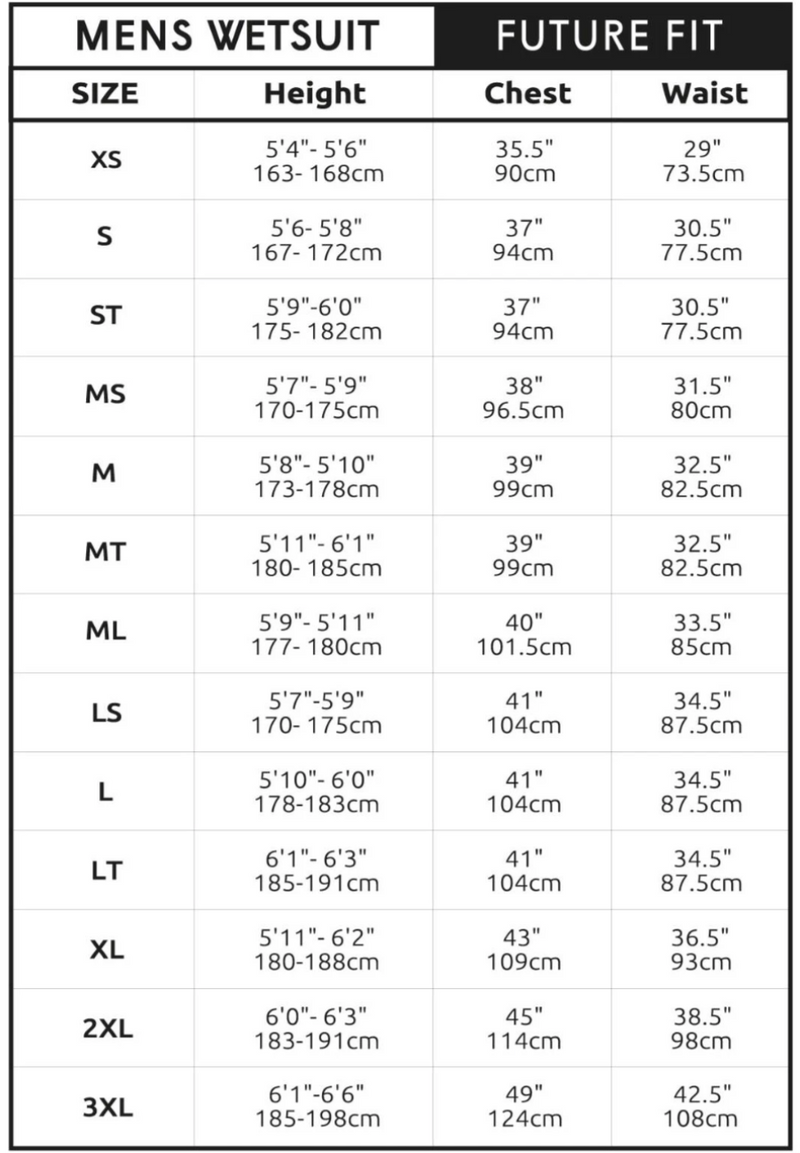Click the MT size row label

(x=105, y=552)
